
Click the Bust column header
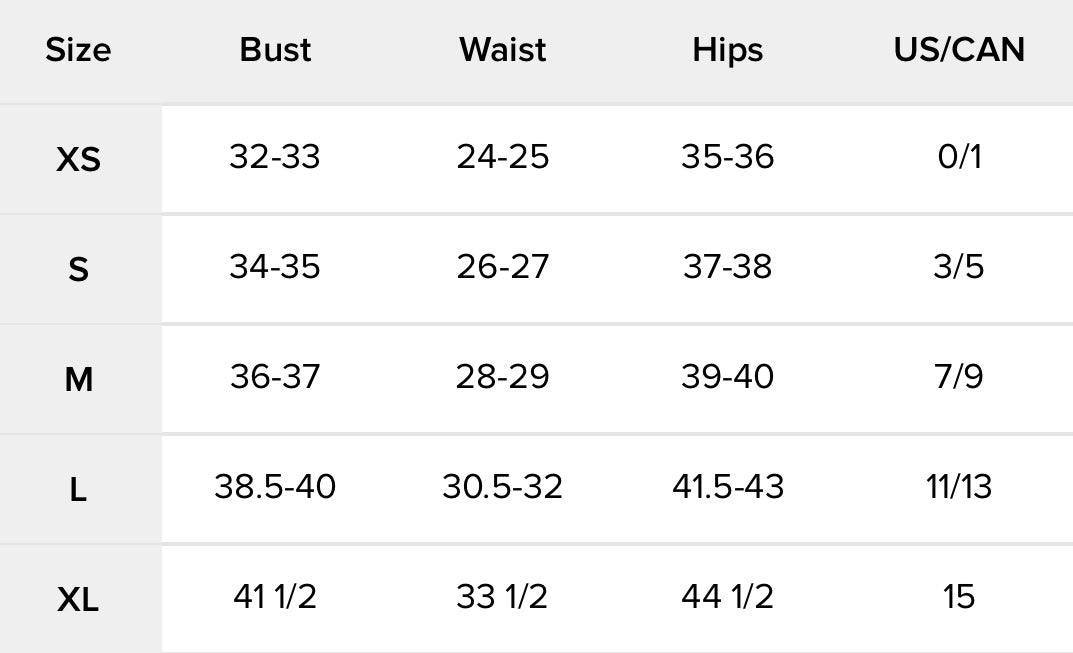275,50
